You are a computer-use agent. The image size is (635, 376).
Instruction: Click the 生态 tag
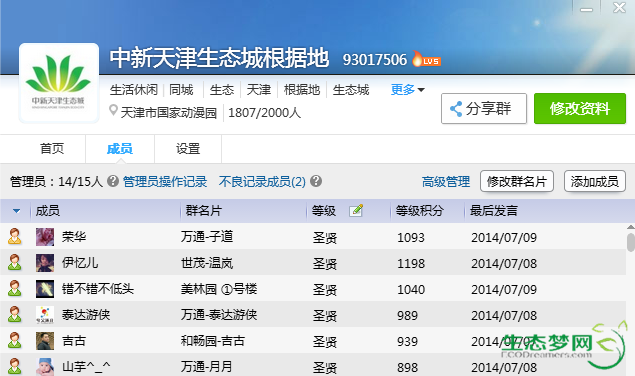click(x=222, y=90)
